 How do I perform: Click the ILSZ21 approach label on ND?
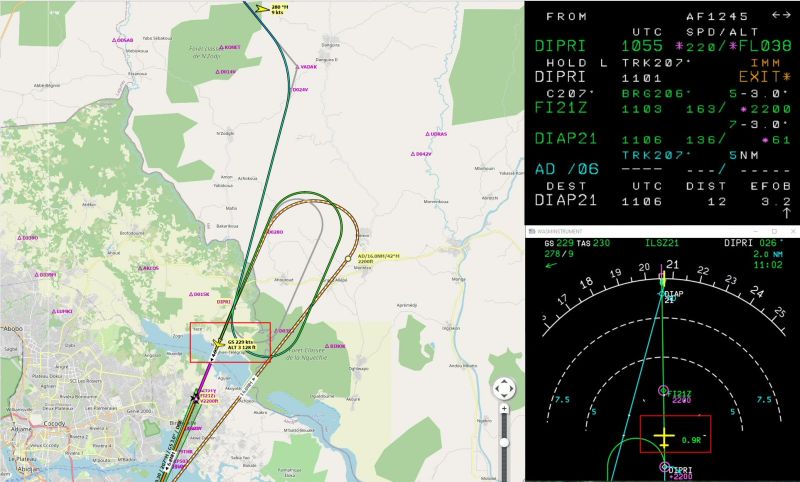[x=662, y=243]
